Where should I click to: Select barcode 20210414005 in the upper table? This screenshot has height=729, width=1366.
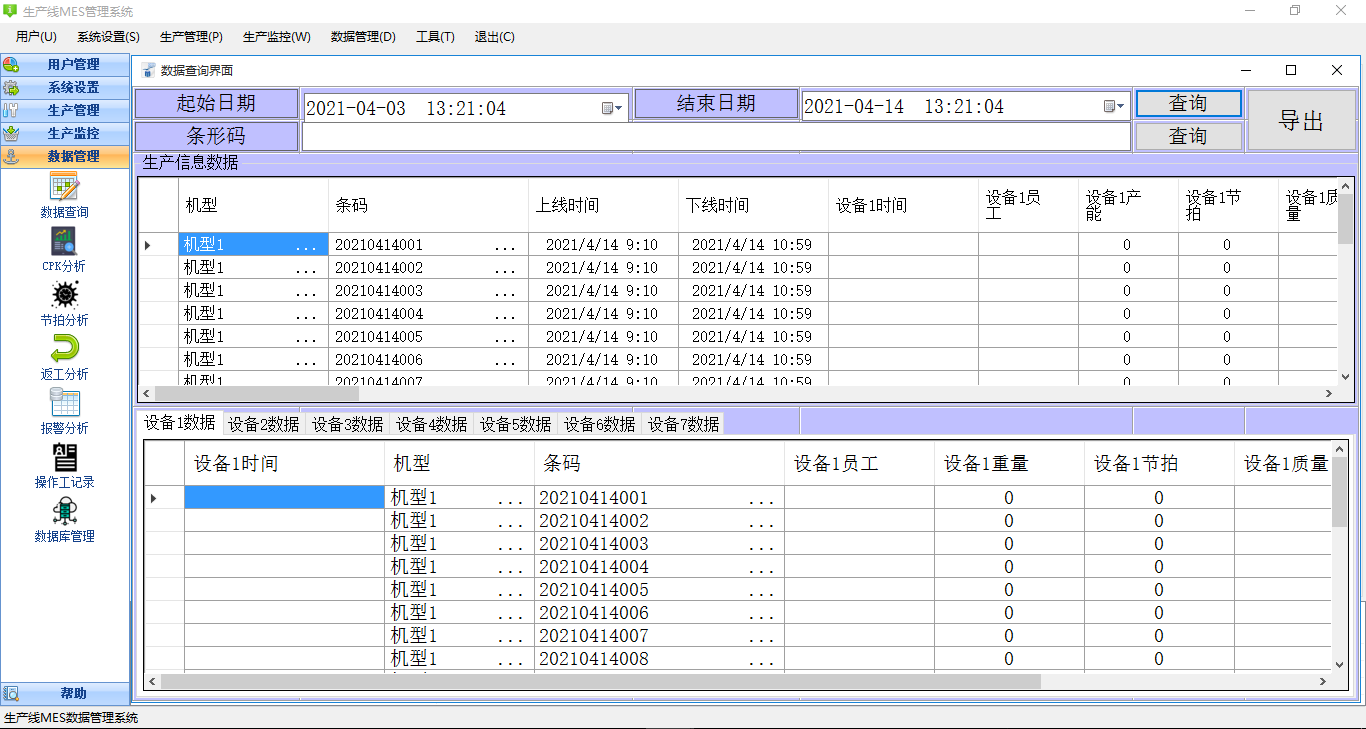tap(428, 337)
